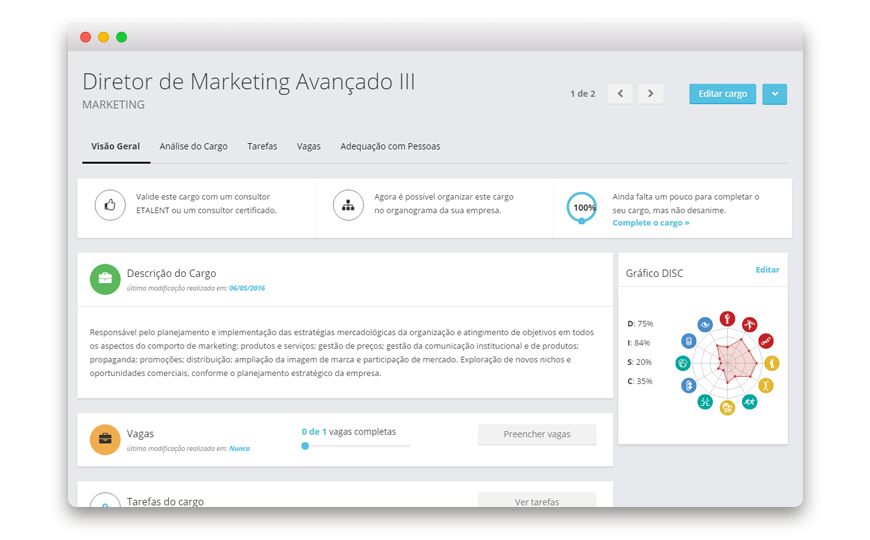
Task: Go to next cargo with right arrow
Action: click(651, 94)
